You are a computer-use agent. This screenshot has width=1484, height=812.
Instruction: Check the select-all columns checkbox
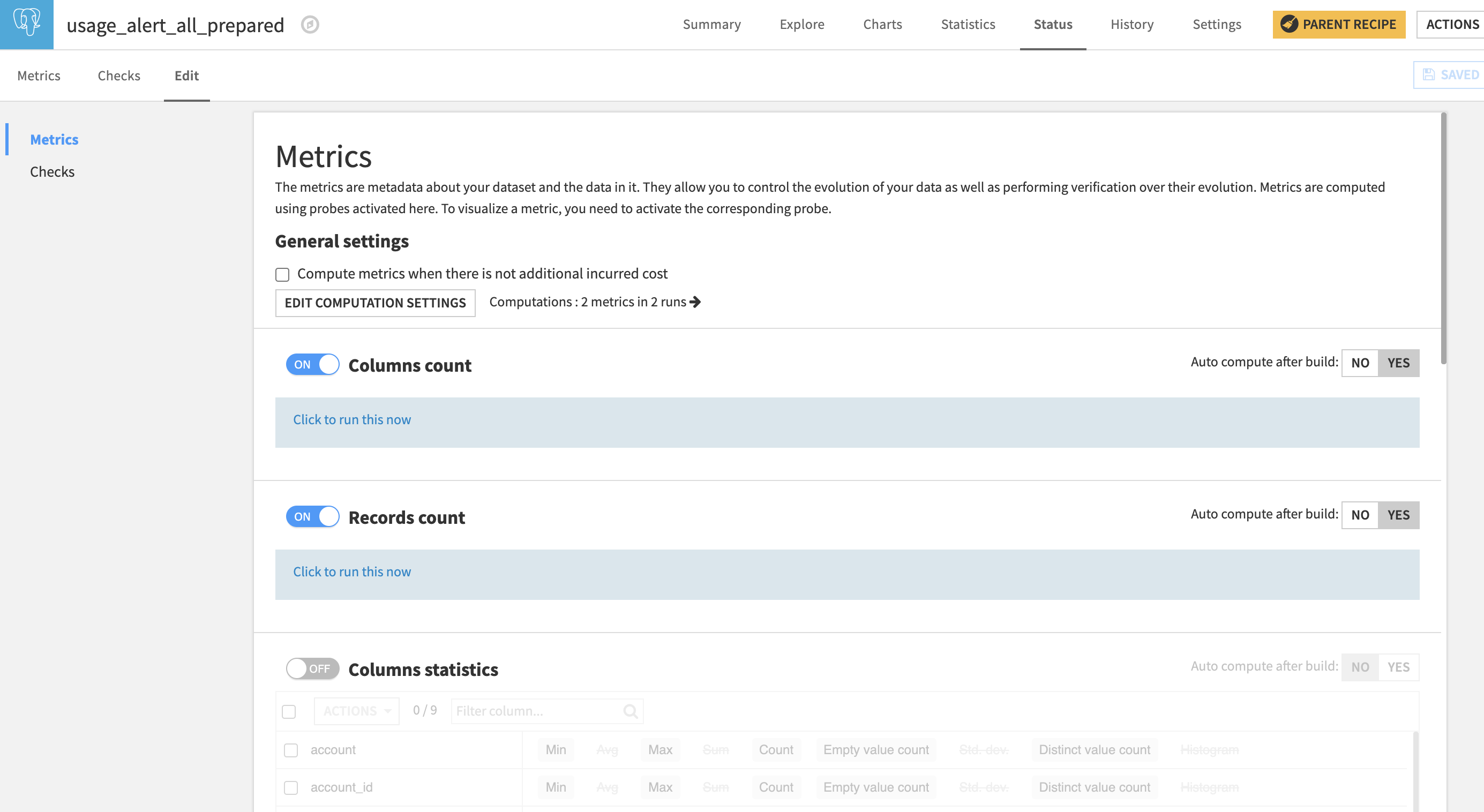click(x=289, y=712)
